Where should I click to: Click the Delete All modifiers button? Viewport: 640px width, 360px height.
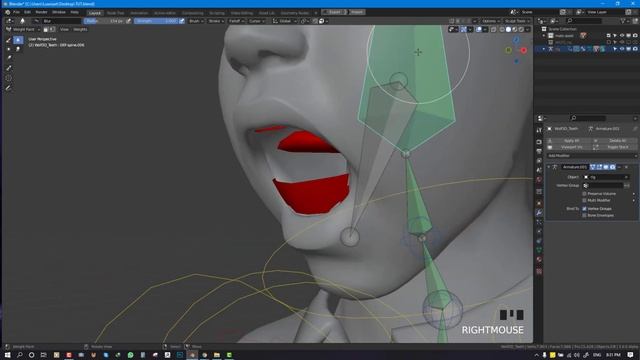pyautogui.click(x=615, y=140)
